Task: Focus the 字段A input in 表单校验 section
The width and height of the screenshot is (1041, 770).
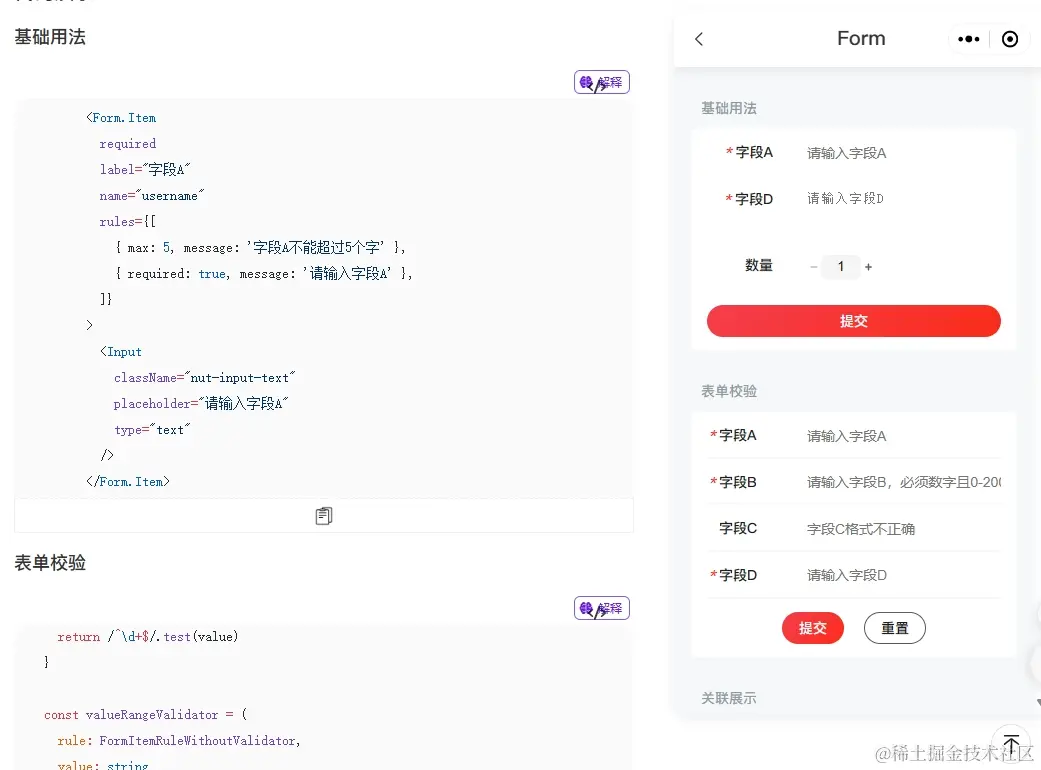Action: [903, 436]
